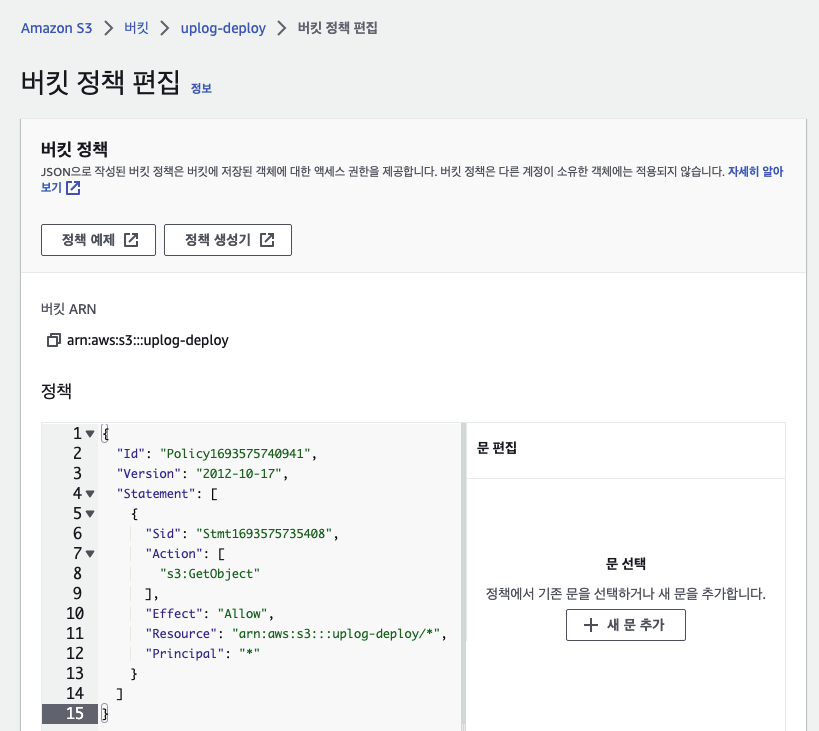Click the "Statement" key in editor
This screenshot has width=819, height=731.
pyautogui.click(x=156, y=494)
